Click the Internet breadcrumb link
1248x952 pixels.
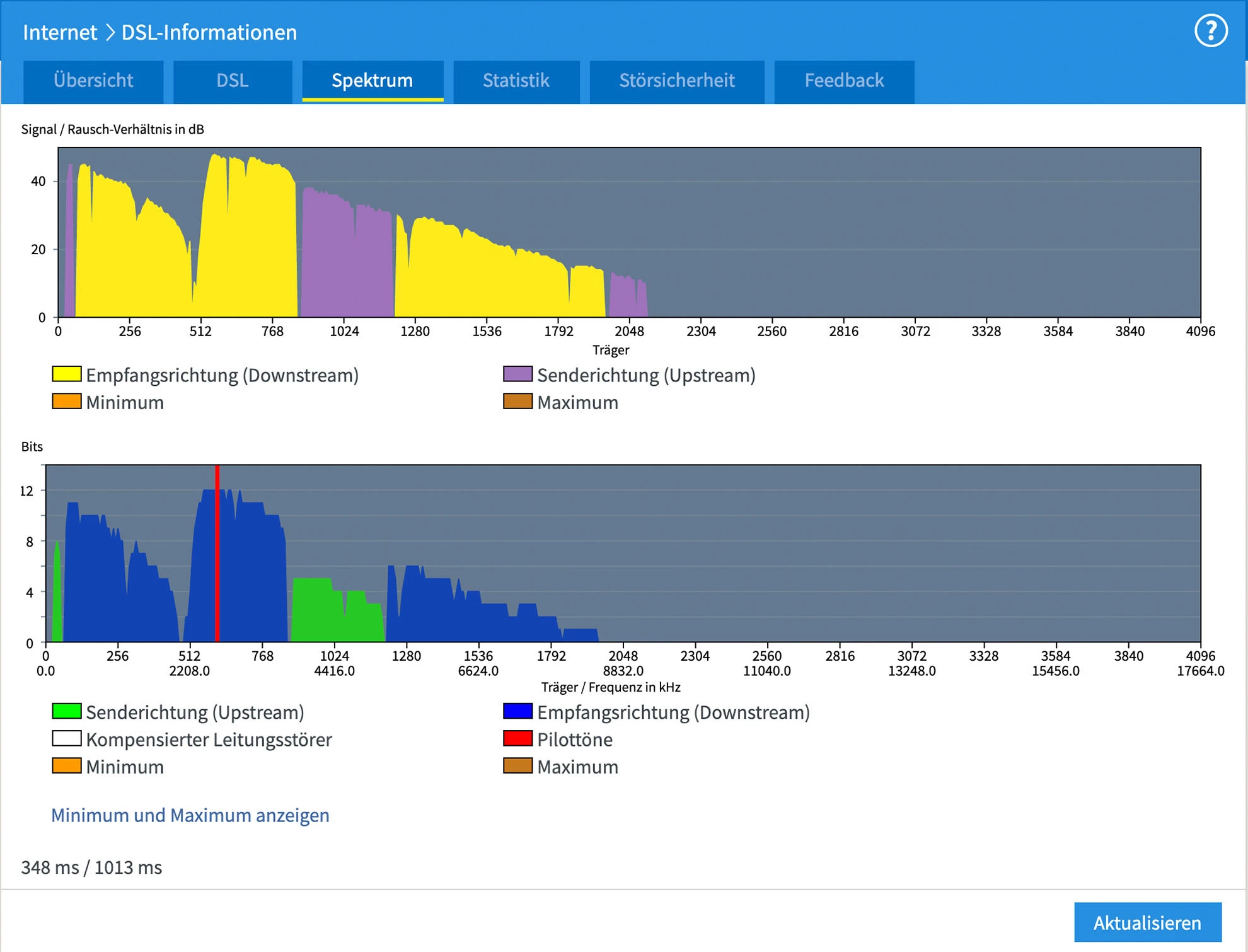tap(60, 32)
